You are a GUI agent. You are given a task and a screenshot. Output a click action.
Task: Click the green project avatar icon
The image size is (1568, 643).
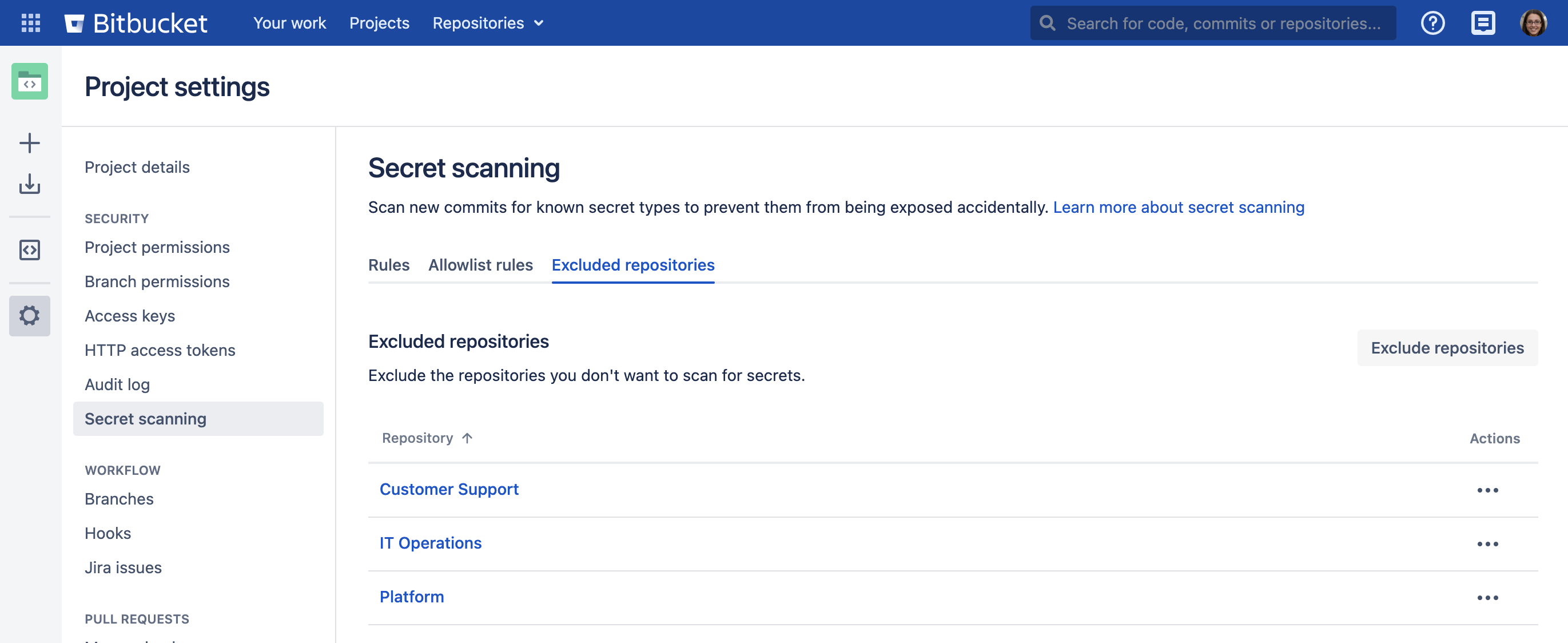(x=29, y=82)
